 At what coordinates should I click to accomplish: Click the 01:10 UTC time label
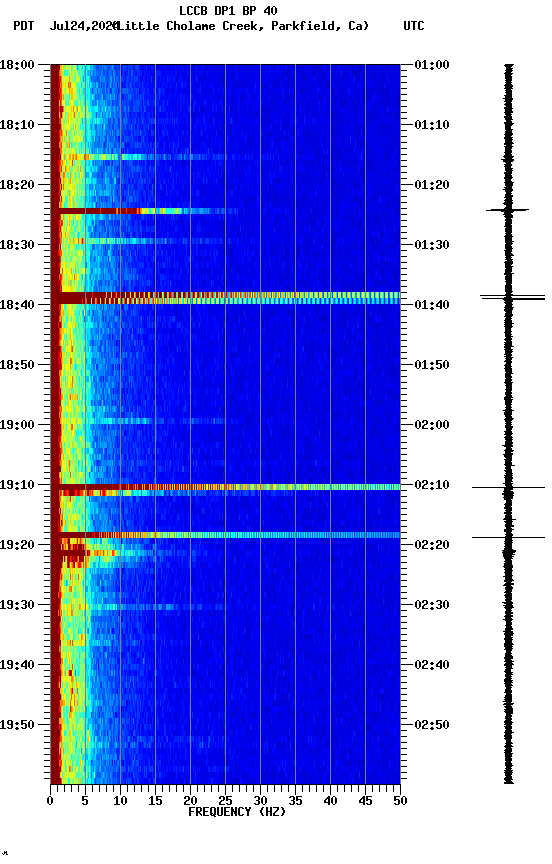pos(432,125)
